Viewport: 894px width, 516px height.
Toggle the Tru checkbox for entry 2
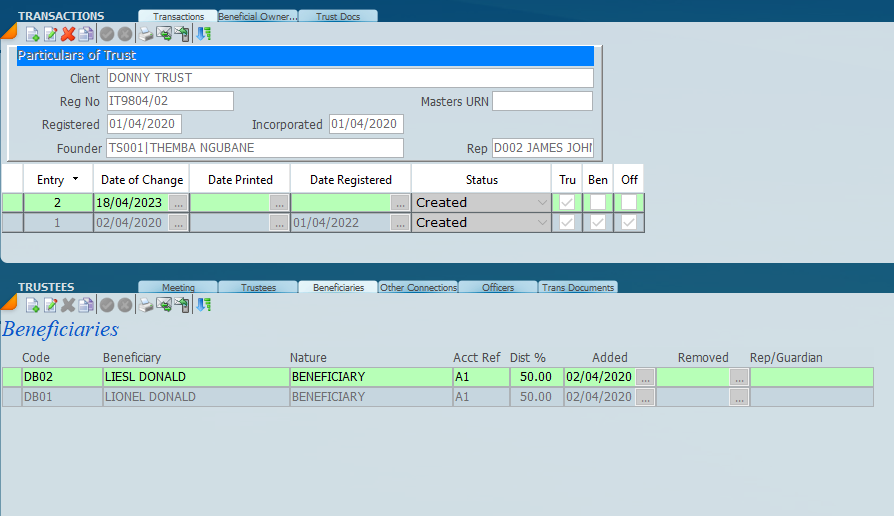[567, 202]
